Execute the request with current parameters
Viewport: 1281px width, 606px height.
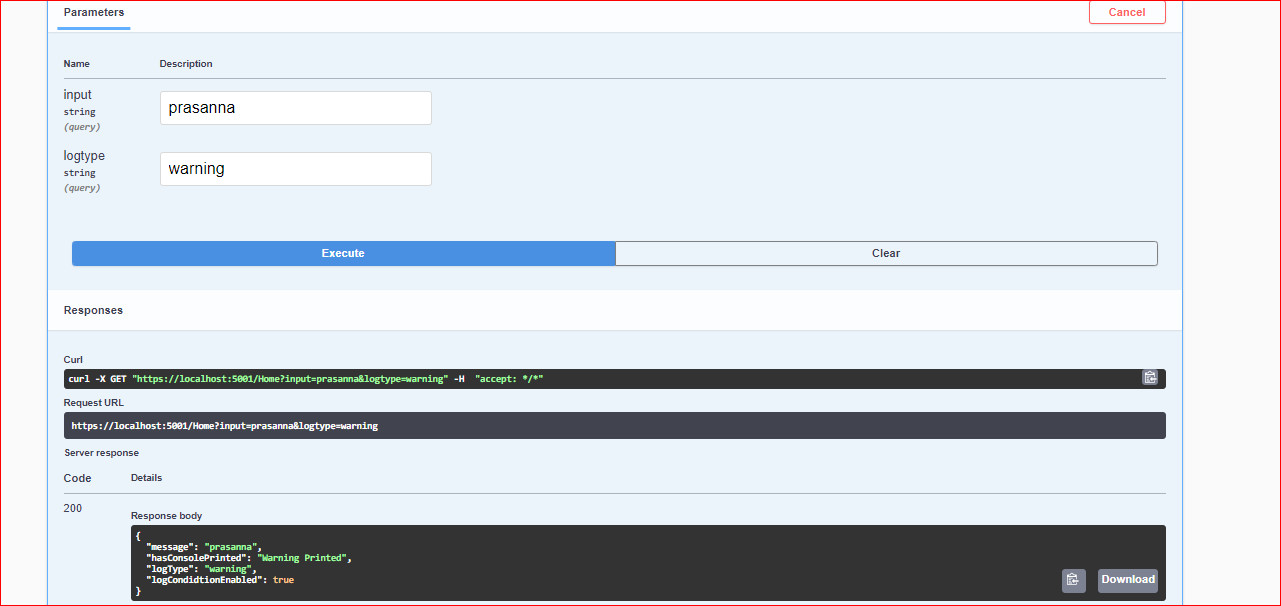343,253
